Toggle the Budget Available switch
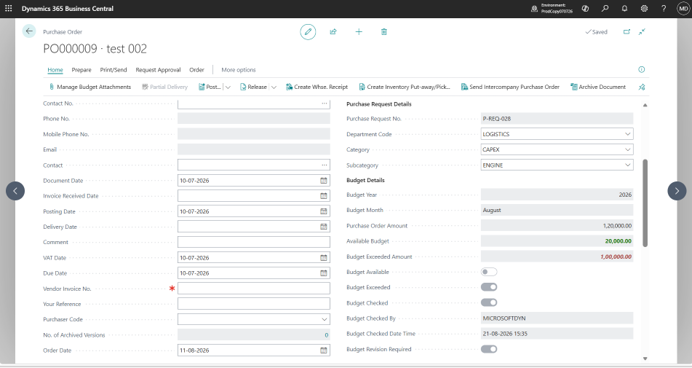The height and width of the screenshot is (368, 692). pos(489,272)
